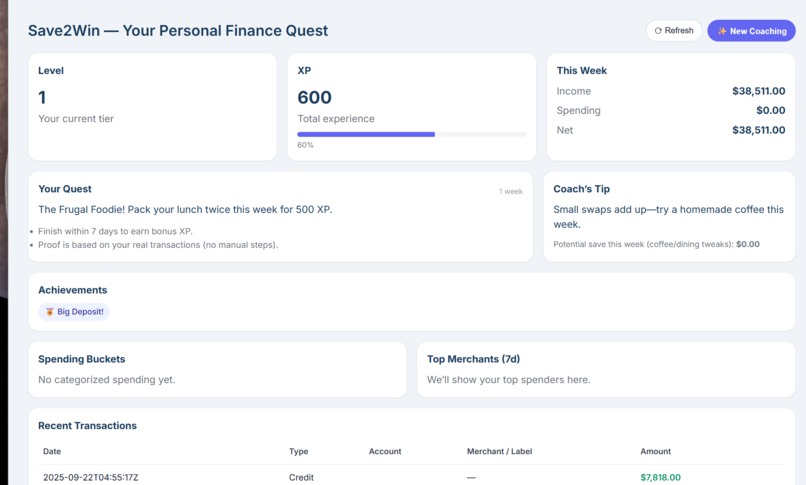The width and height of the screenshot is (806, 485).
Task: Click 'We'll show your top spenders here.'
Action: pyautogui.click(x=508, y=380)
